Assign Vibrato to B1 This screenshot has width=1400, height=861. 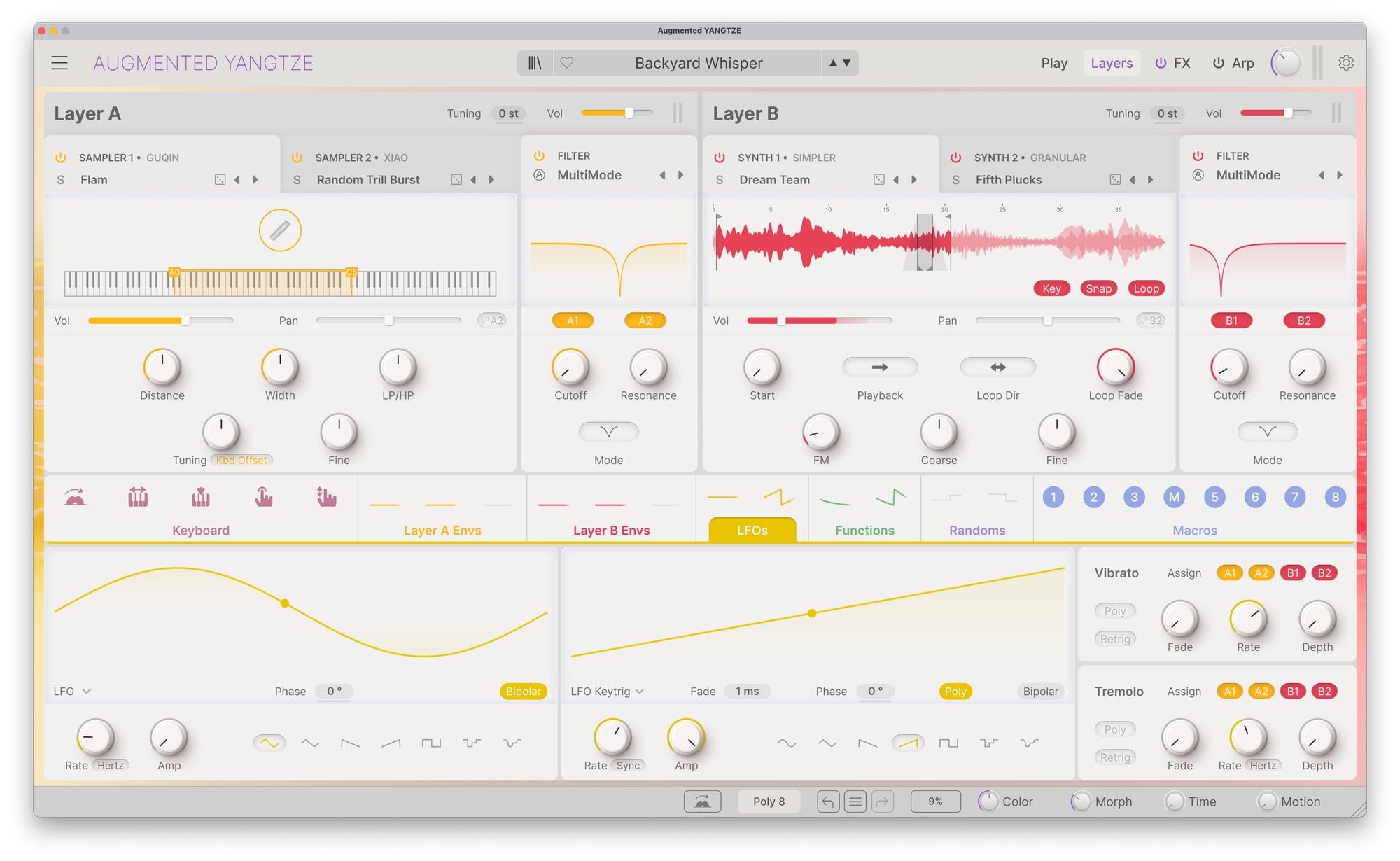1292,573
